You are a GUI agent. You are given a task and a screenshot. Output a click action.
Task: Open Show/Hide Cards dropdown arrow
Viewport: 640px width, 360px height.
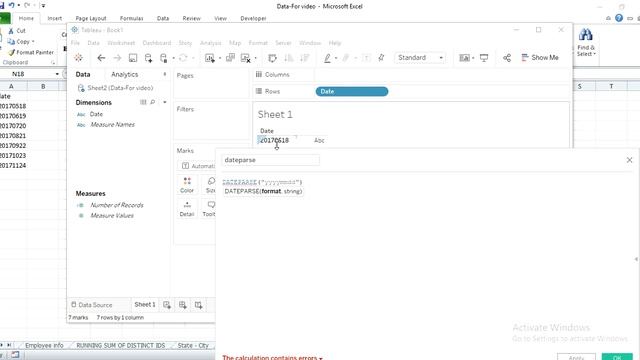point(473,58)
